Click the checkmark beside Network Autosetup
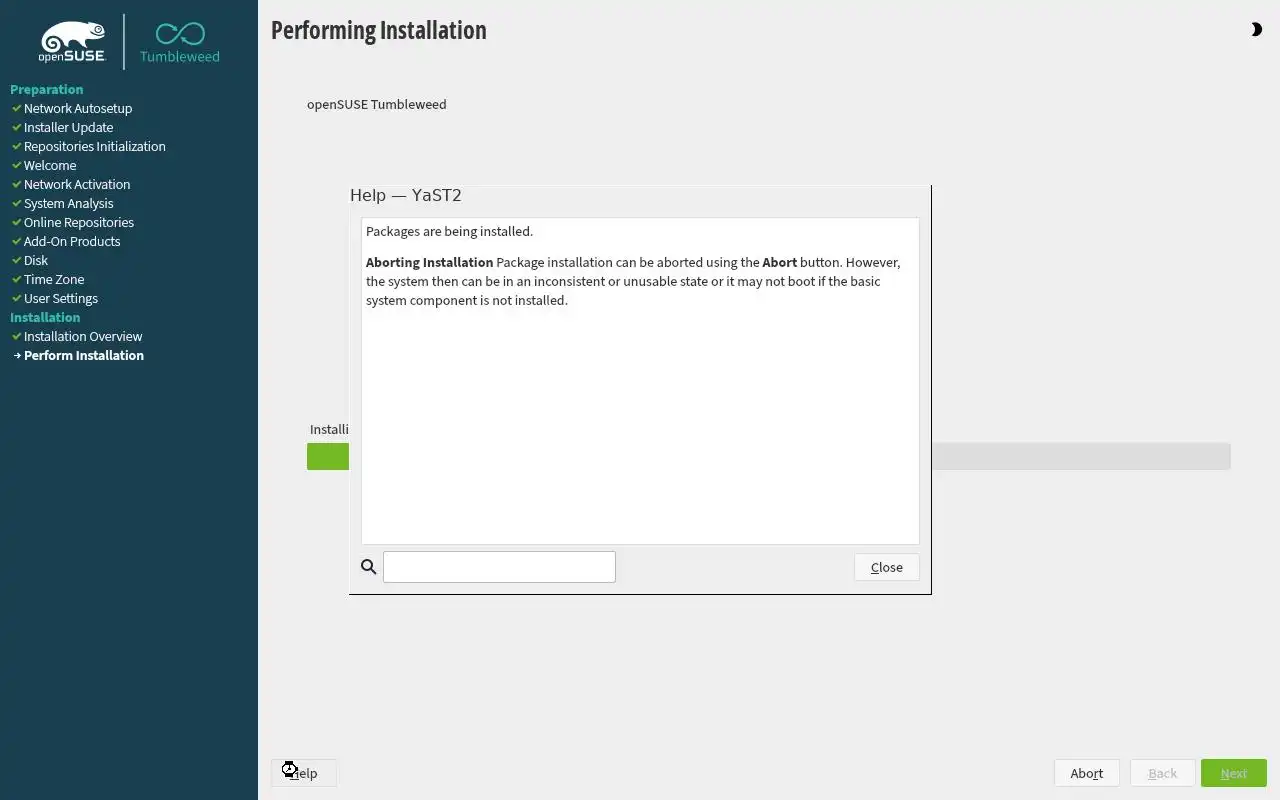This screenshot has width=1280, height=800. [x=17, y=108]
